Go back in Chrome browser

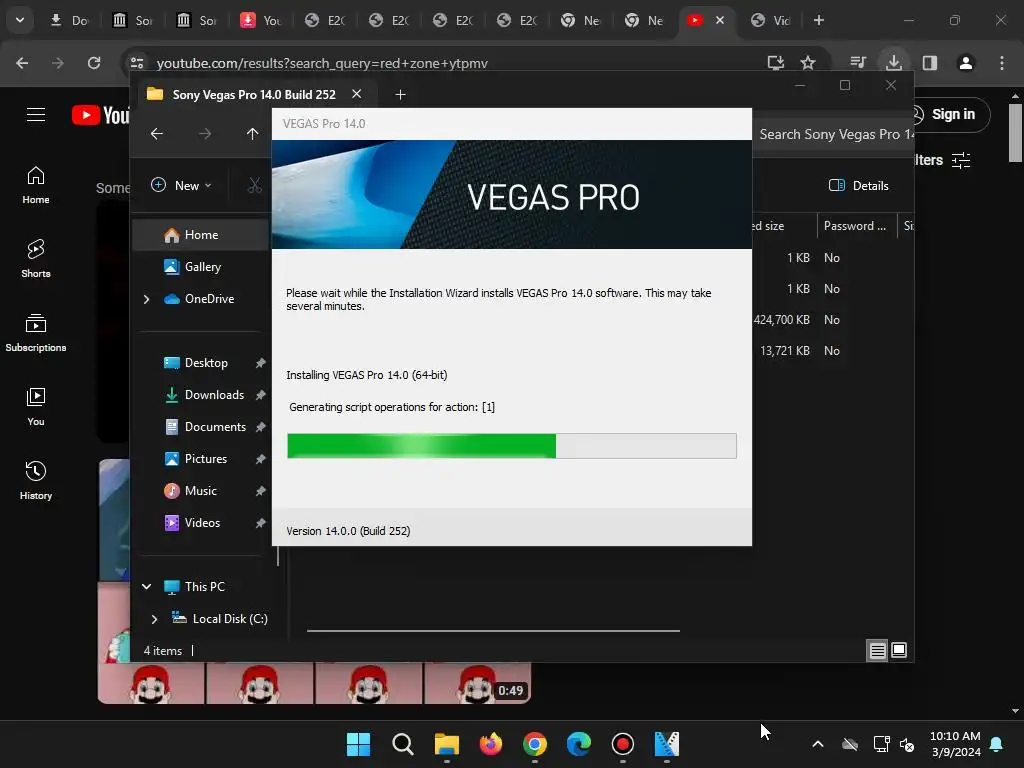pyautogui.click(x=22, y=63)
